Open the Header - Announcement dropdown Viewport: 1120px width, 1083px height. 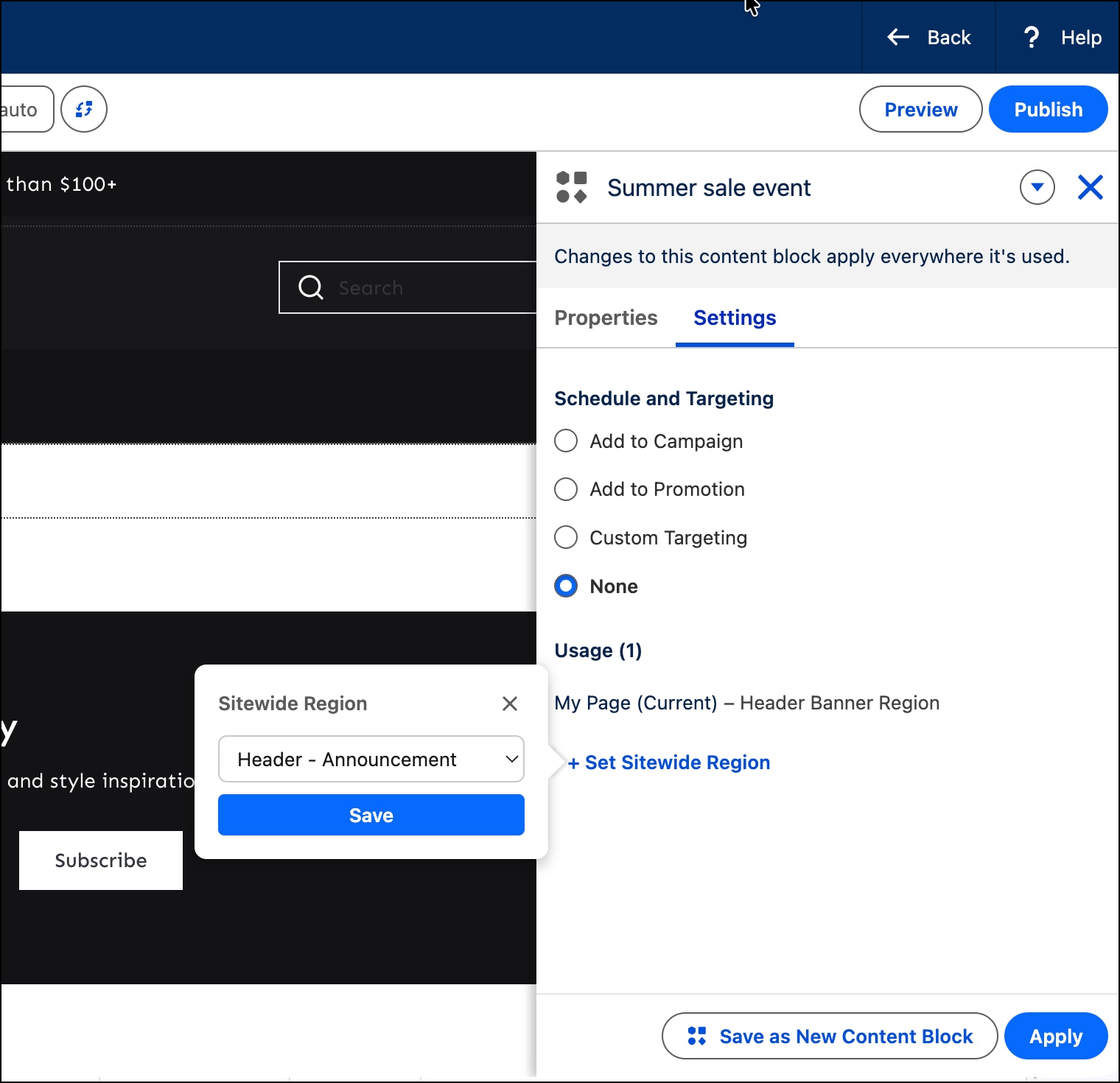click(x=371, y=759)
